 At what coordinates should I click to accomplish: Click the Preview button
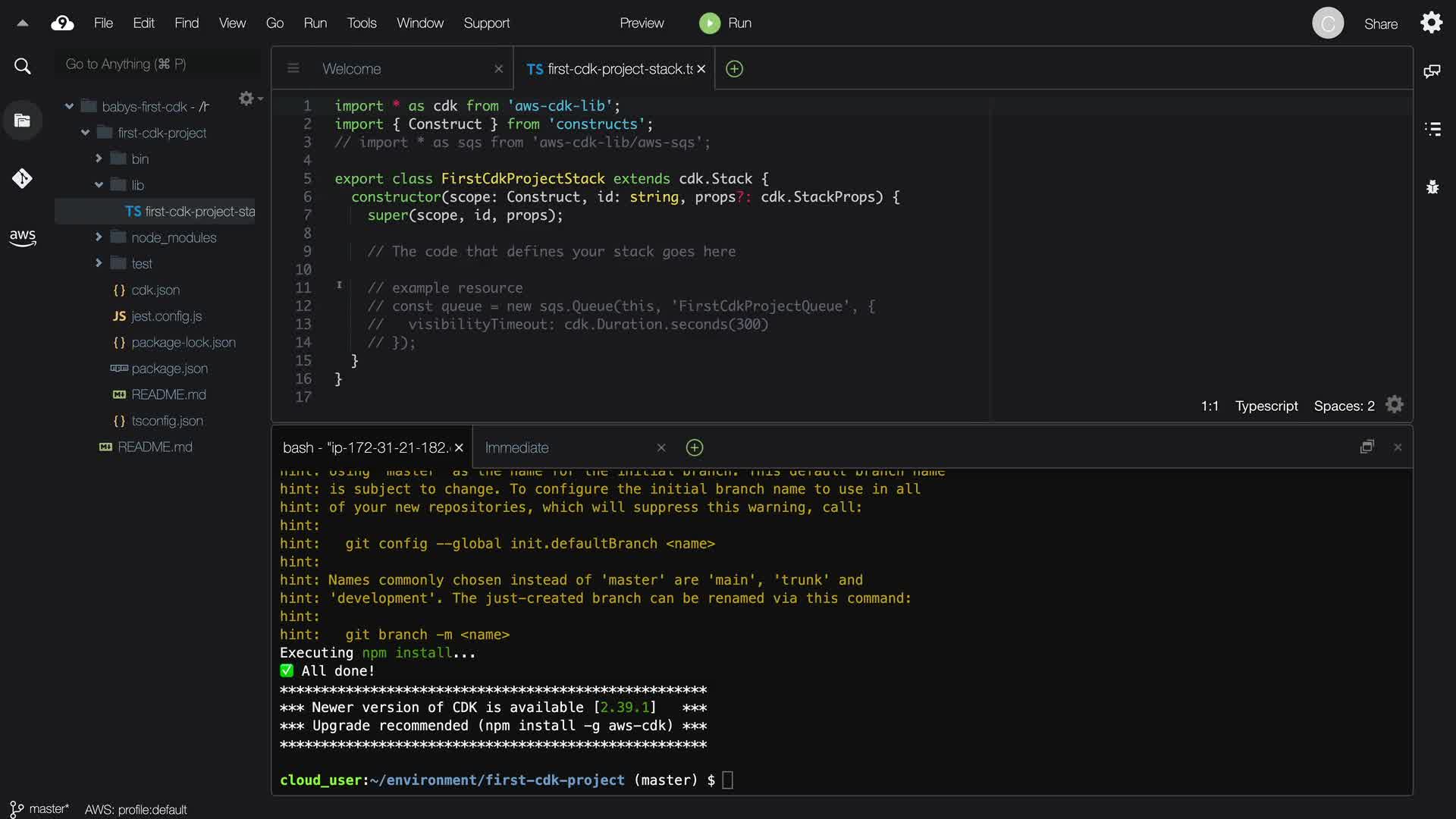pyautogui.click(x=641, y=23)
